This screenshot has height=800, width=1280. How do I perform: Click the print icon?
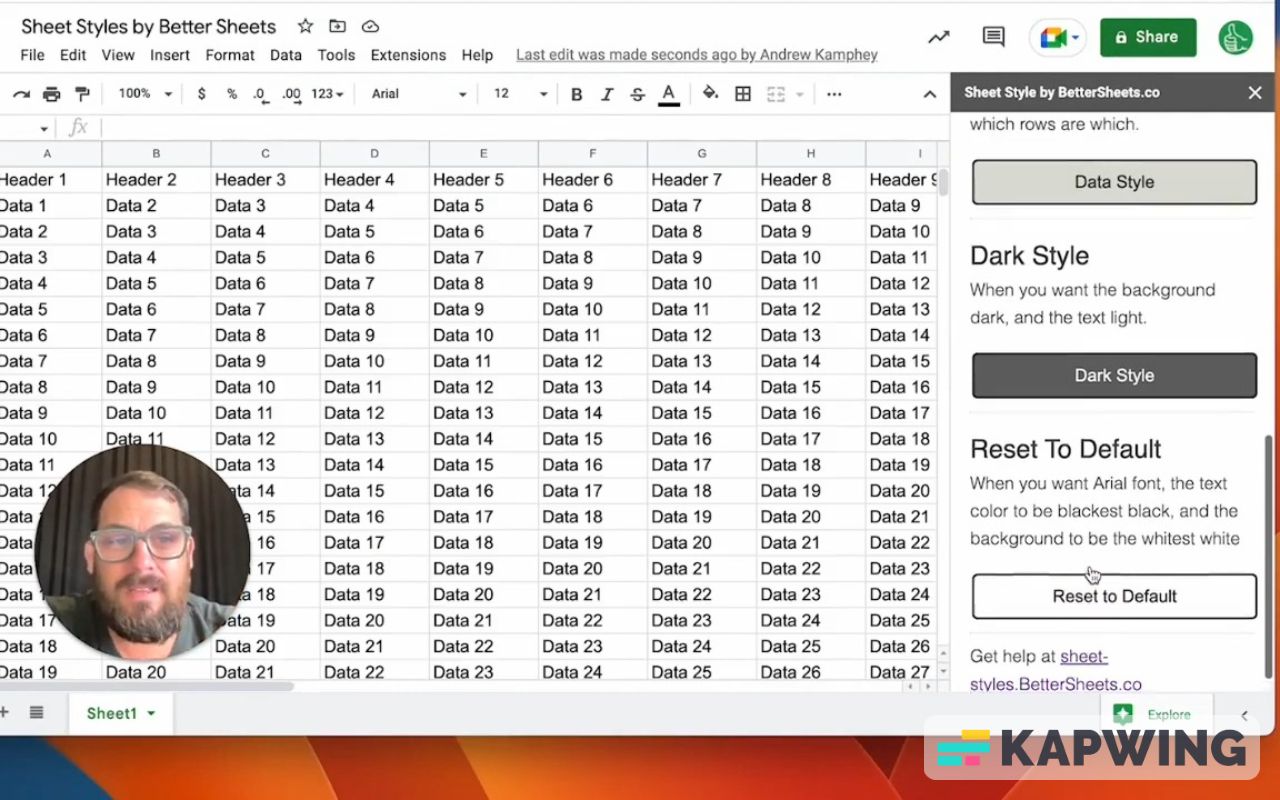(x=52, y=94)
